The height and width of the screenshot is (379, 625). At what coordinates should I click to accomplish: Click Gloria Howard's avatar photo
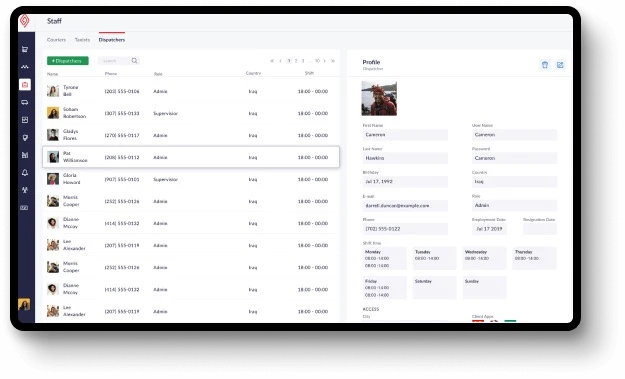point(53,179)
